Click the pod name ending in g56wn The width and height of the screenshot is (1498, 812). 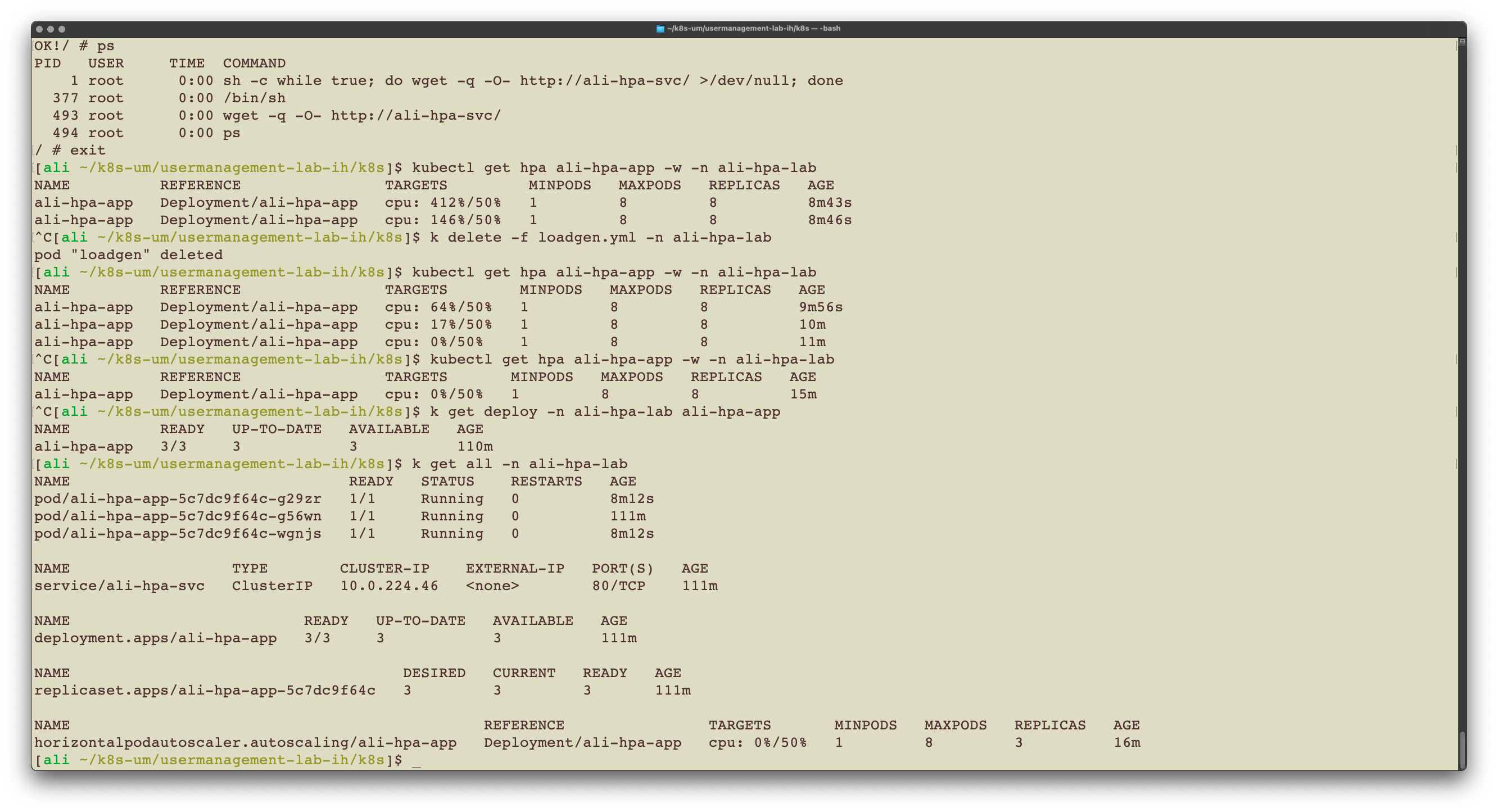point(178,517)
